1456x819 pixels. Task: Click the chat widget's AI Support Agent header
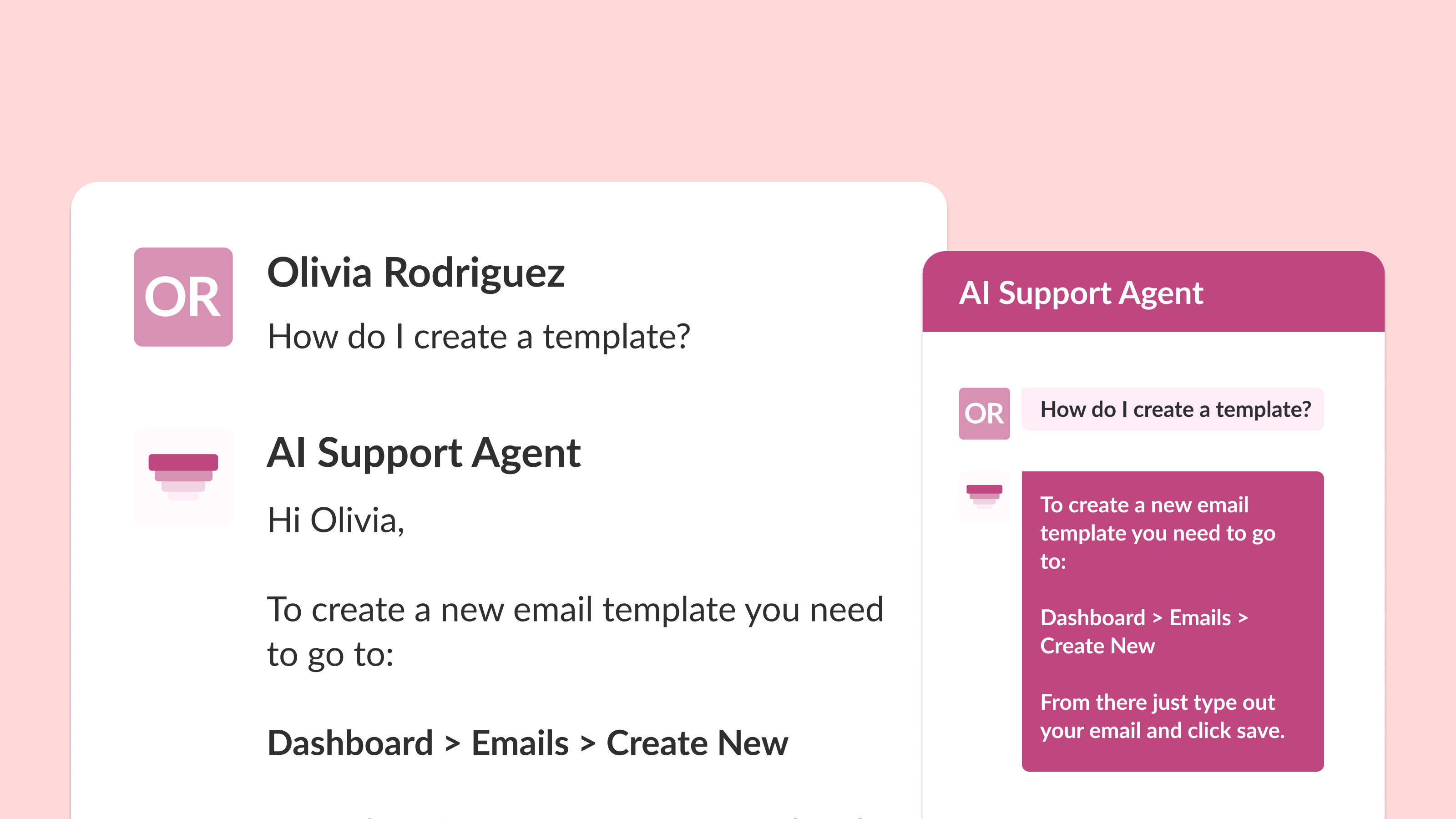1081,293
